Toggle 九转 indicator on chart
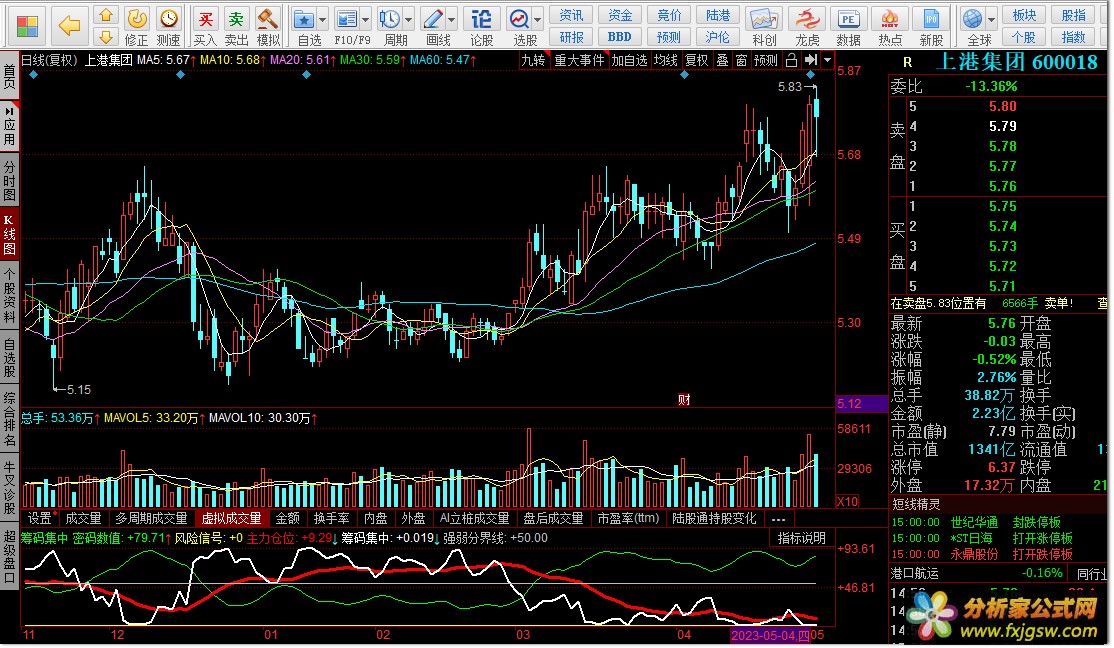 [x=533, y=60]
